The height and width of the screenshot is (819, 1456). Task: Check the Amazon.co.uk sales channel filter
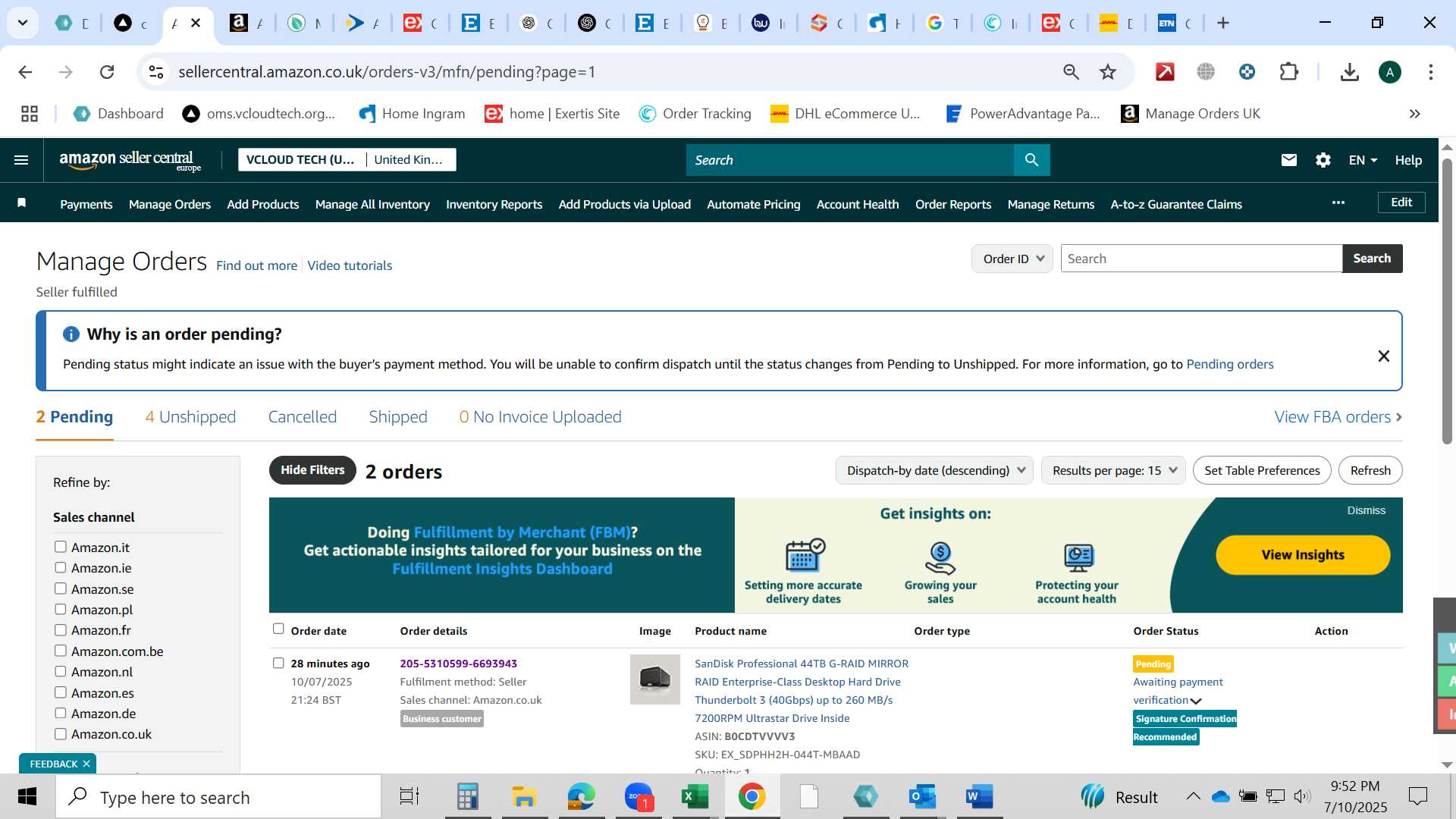(61, 733)
